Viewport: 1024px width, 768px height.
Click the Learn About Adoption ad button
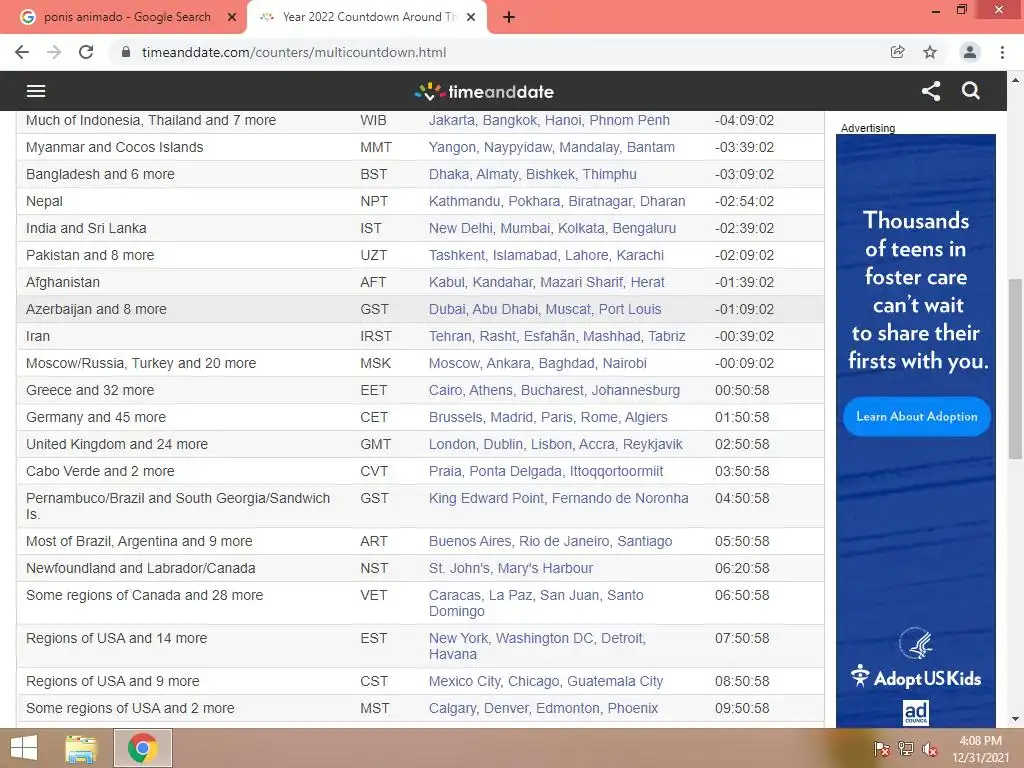[x=917, y=417]
